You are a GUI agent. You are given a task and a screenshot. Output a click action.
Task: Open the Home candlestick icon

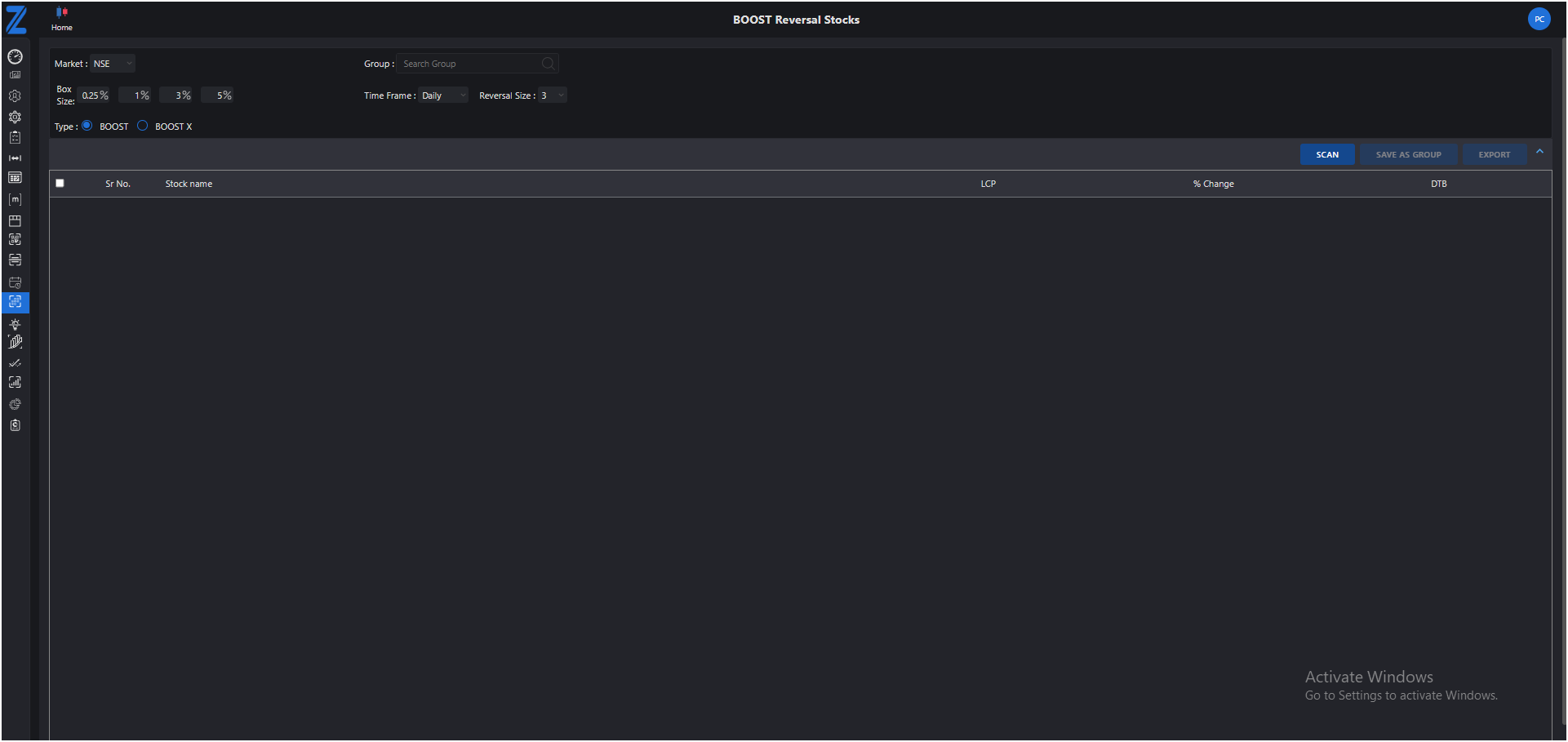point(62,12)
